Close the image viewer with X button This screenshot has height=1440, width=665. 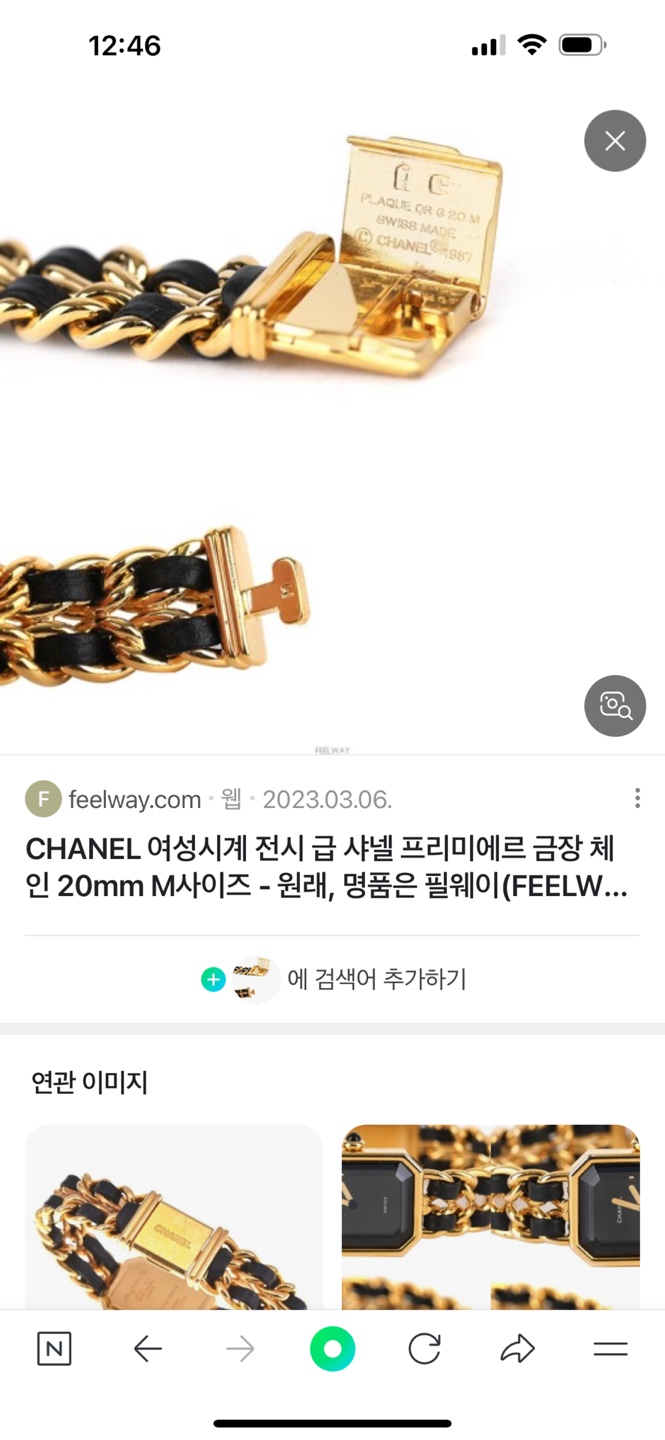coord(615,141)
